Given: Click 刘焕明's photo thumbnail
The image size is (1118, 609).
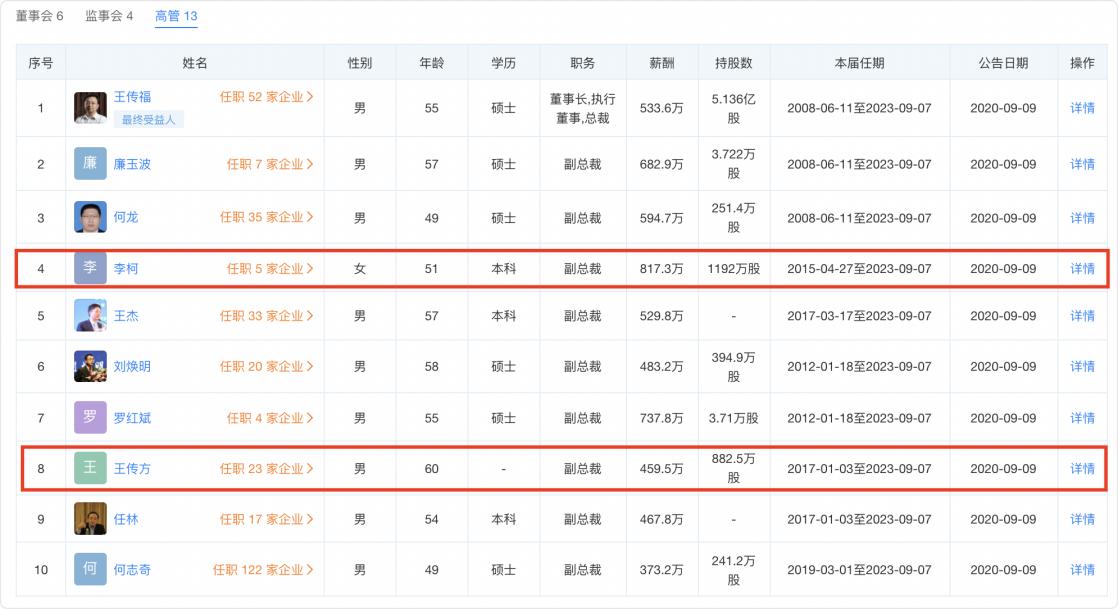Looking at the screenshot, I should tap(91, 367).
